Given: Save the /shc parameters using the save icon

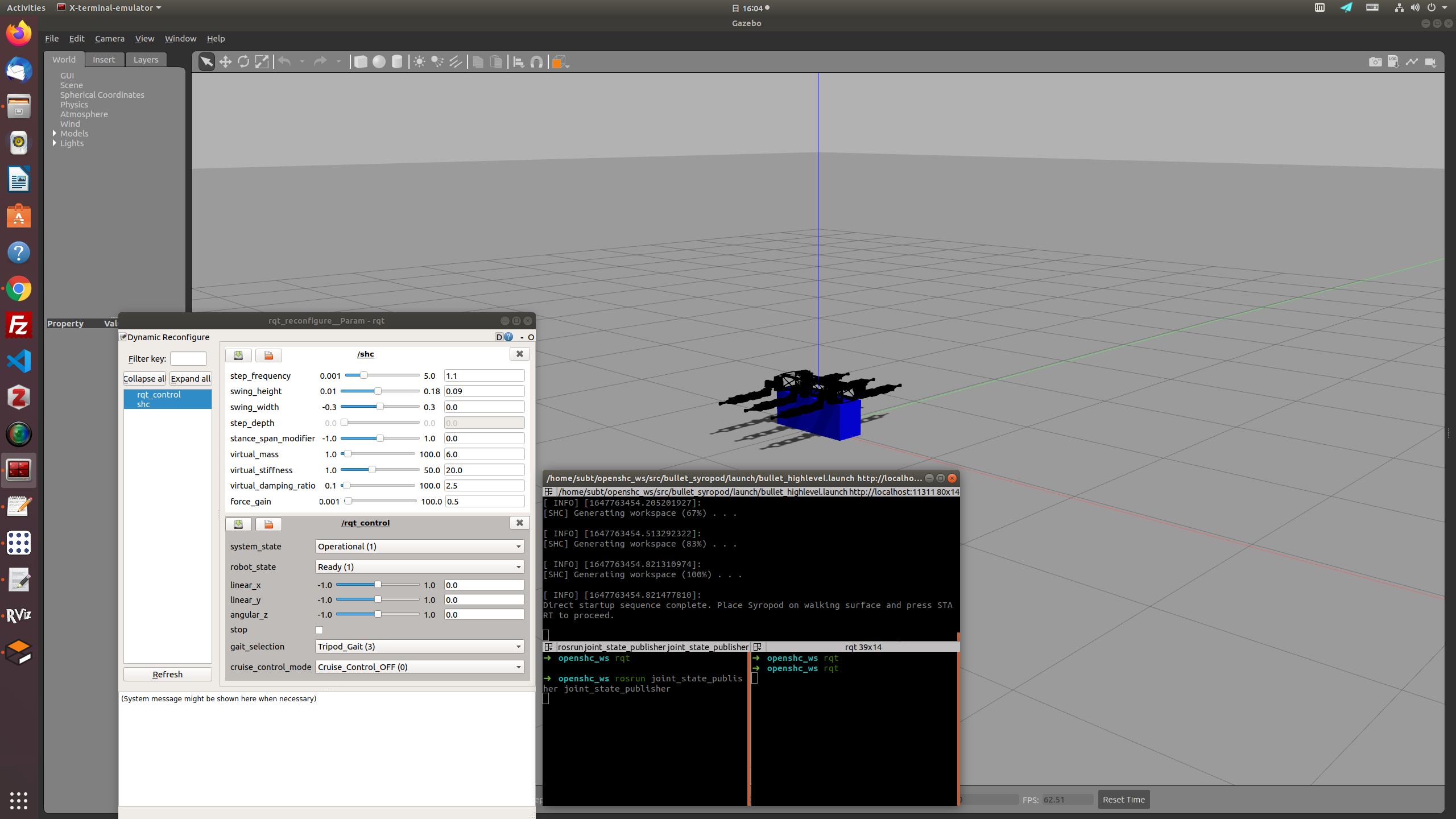Looking at the screenshot, I should 238,355.
